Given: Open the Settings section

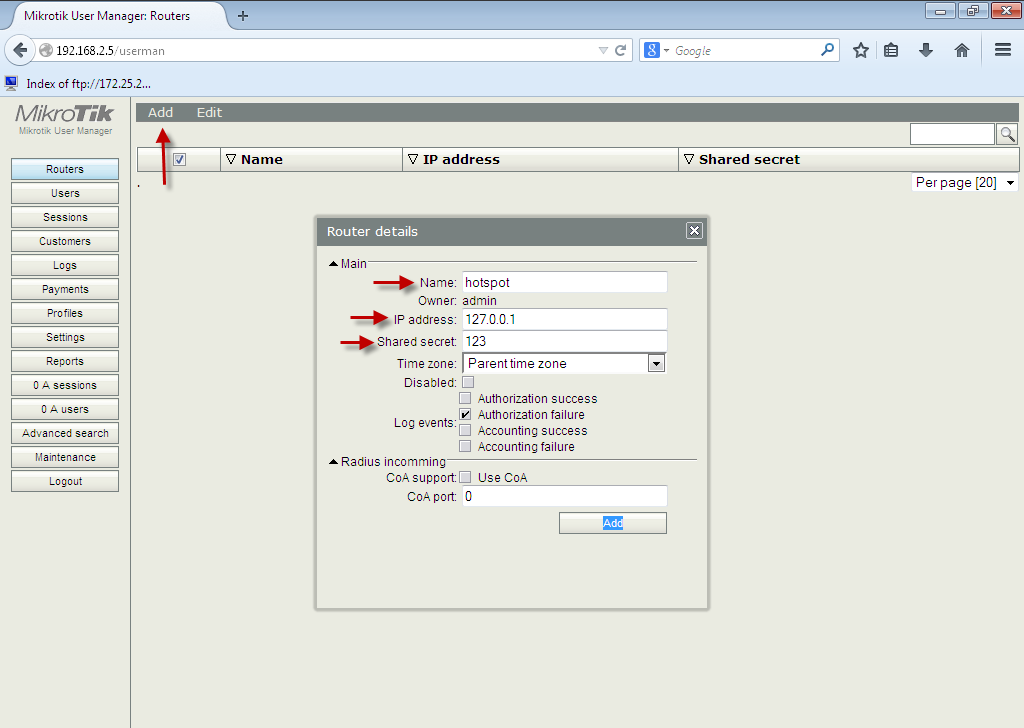Looking at the screenshot, I should [x=65, y=337].
